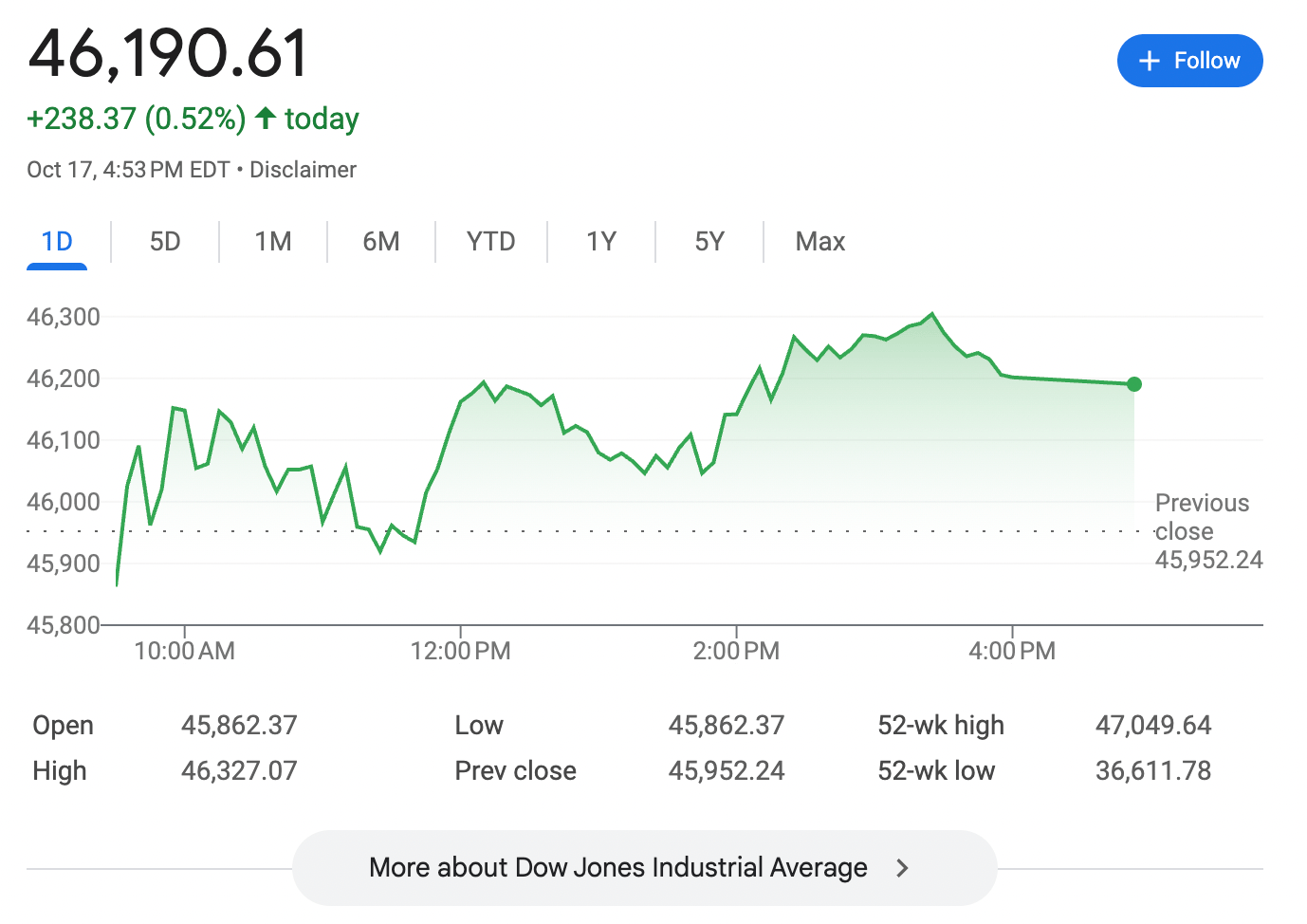1307x924 pixels.
Task: Follow this stock index
Action: click(1189, 61)
